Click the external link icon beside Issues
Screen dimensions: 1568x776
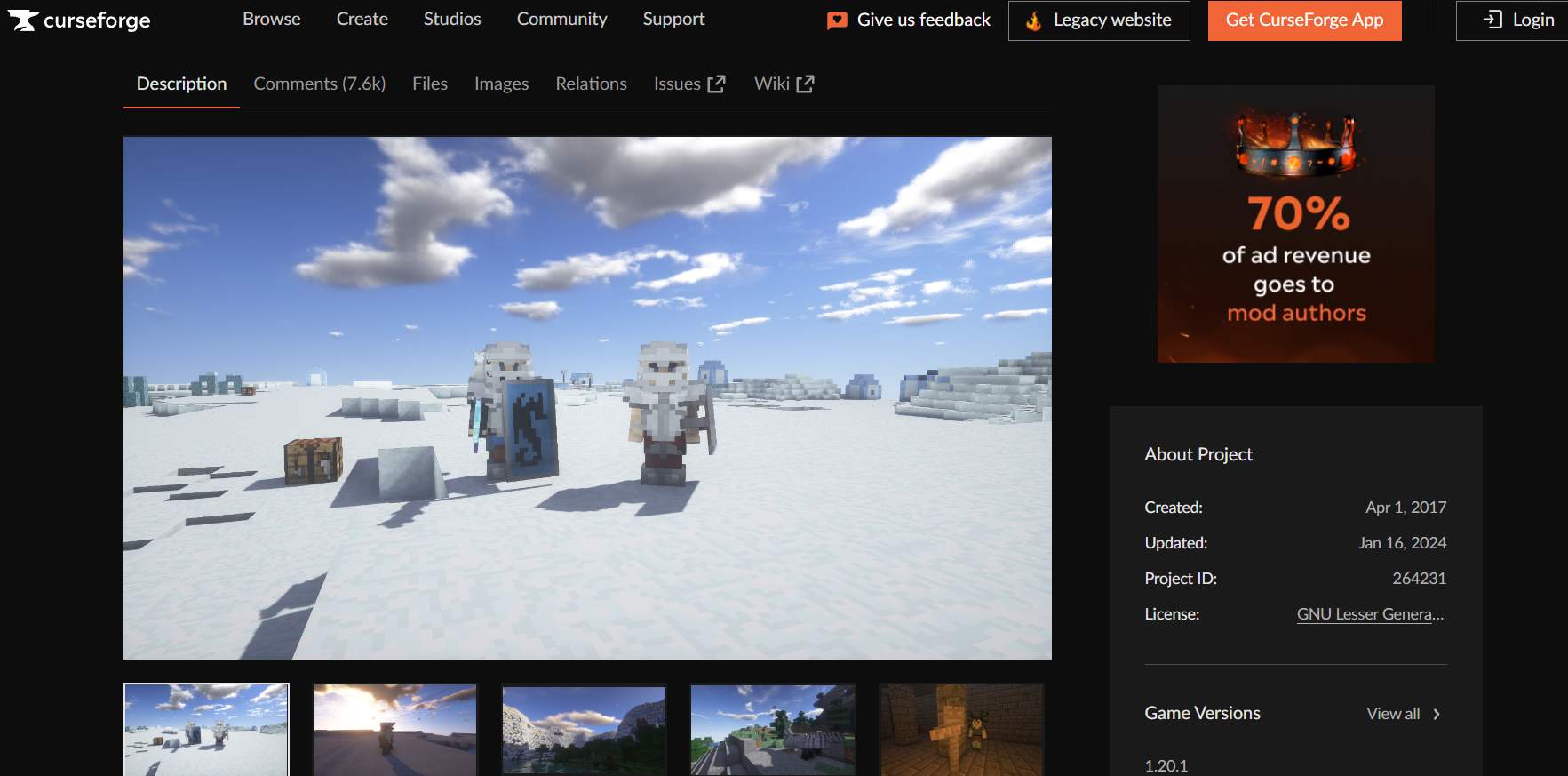pyautogui.click(x=716, y=84)
